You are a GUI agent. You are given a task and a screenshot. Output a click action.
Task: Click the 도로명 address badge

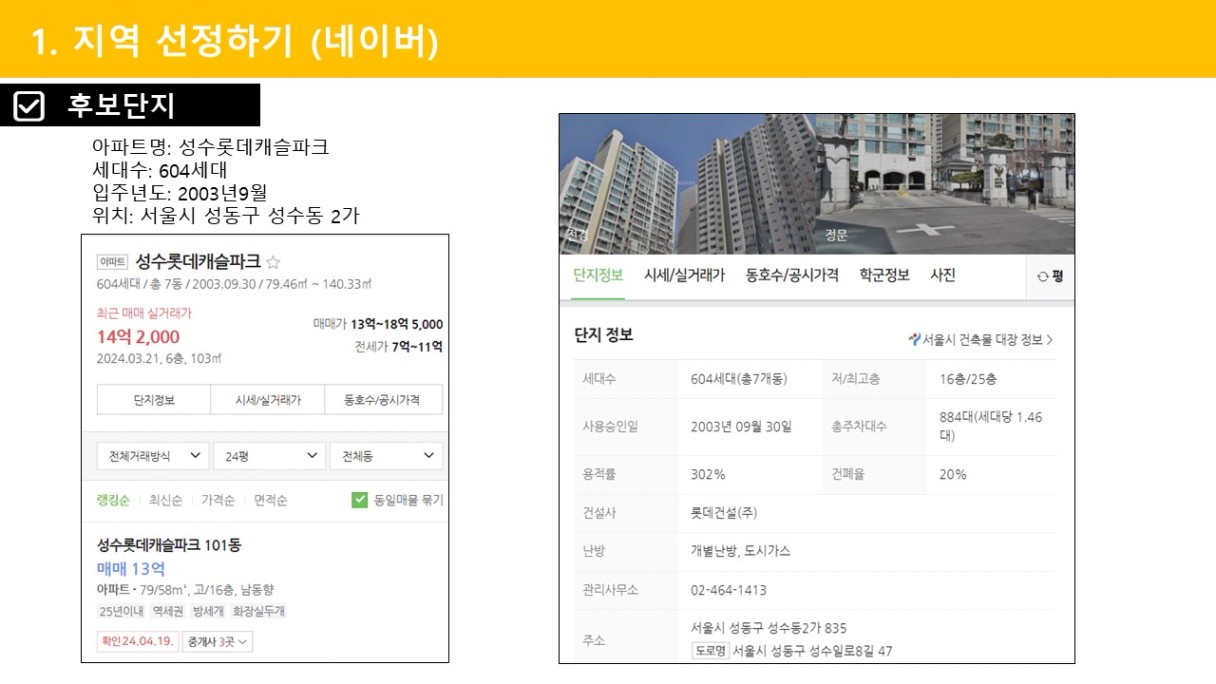point(710,651)
